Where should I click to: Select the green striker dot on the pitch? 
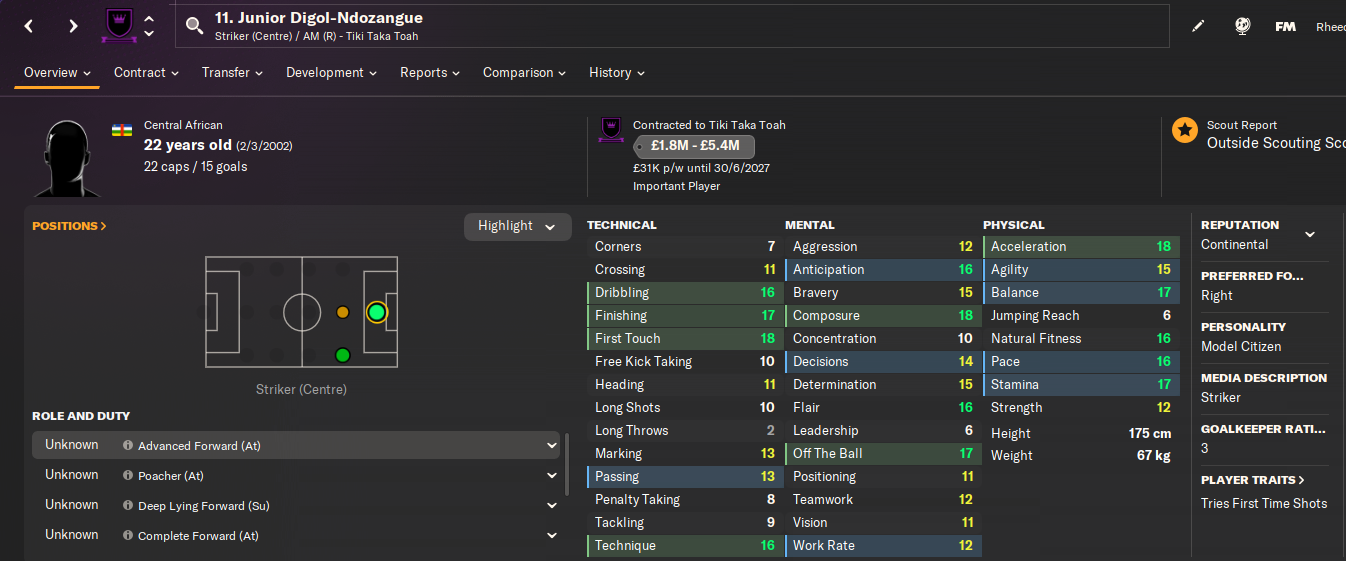click(376, 312)
